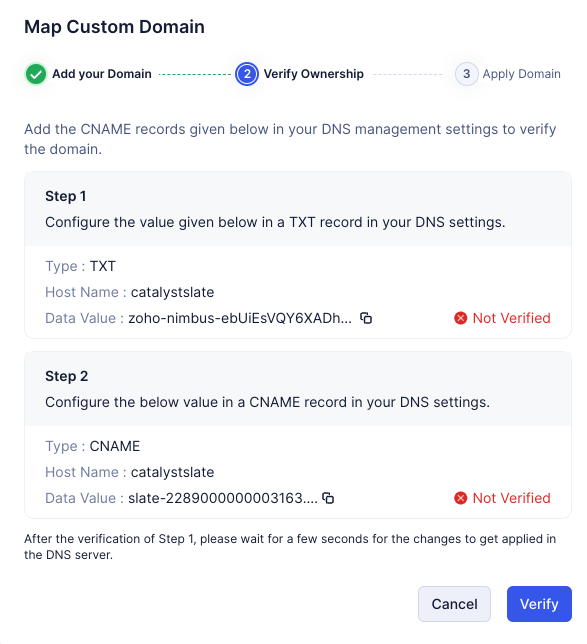Click the red X icon in Step 2

[x=460, y=498]
